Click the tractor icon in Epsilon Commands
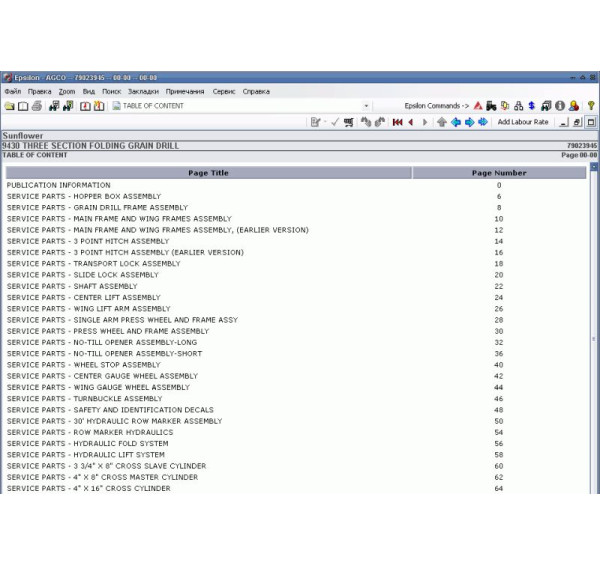Viewport: 600px width, 565px height. [x=491, y=106]
